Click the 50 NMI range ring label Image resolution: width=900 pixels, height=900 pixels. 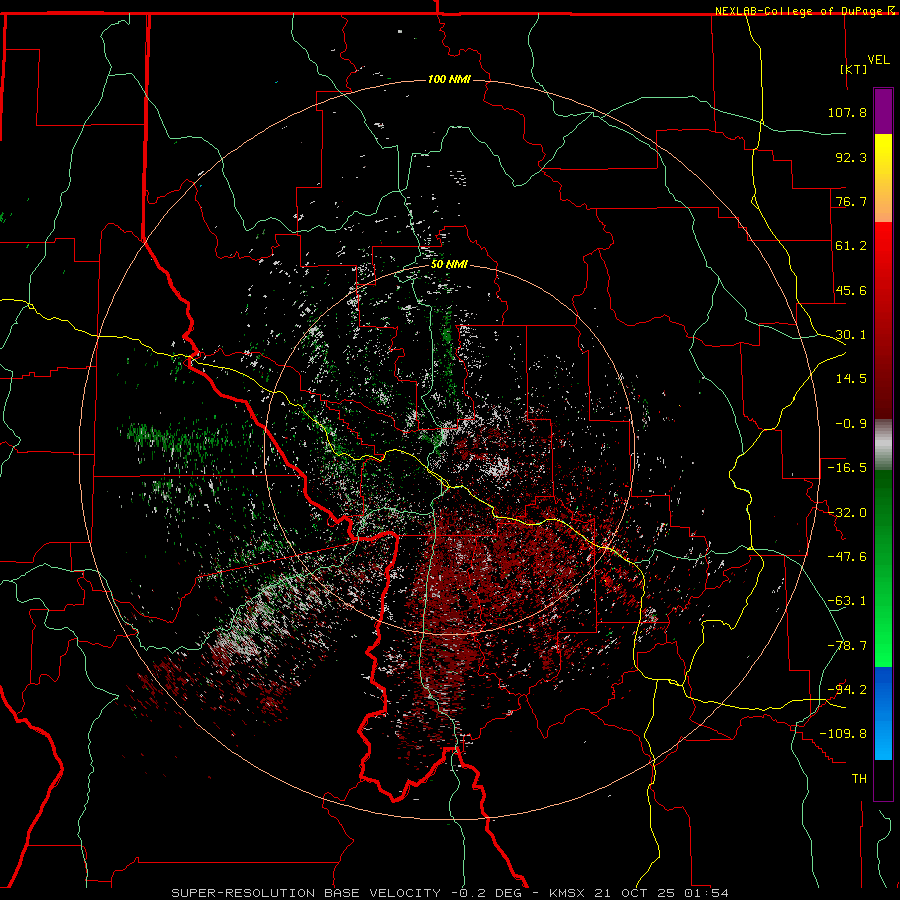pyautogui.click(x=449, y=265)
